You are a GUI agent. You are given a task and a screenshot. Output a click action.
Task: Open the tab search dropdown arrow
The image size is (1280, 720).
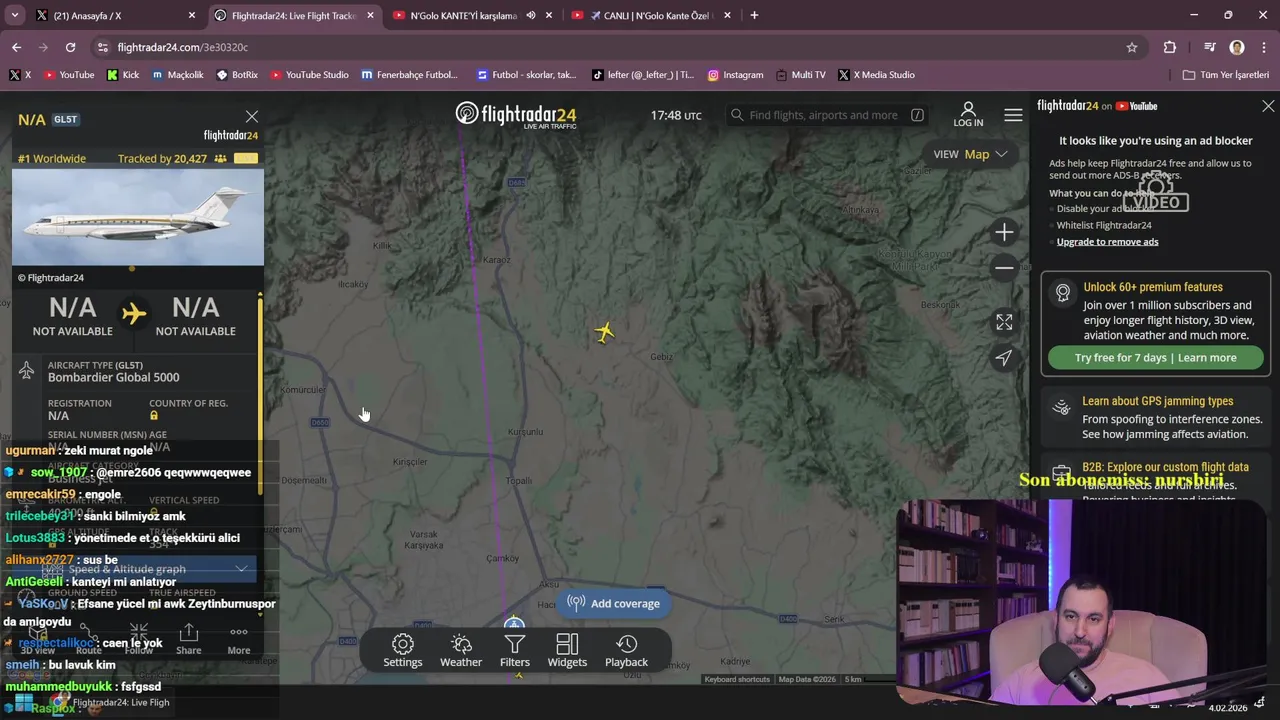point(15,15)
